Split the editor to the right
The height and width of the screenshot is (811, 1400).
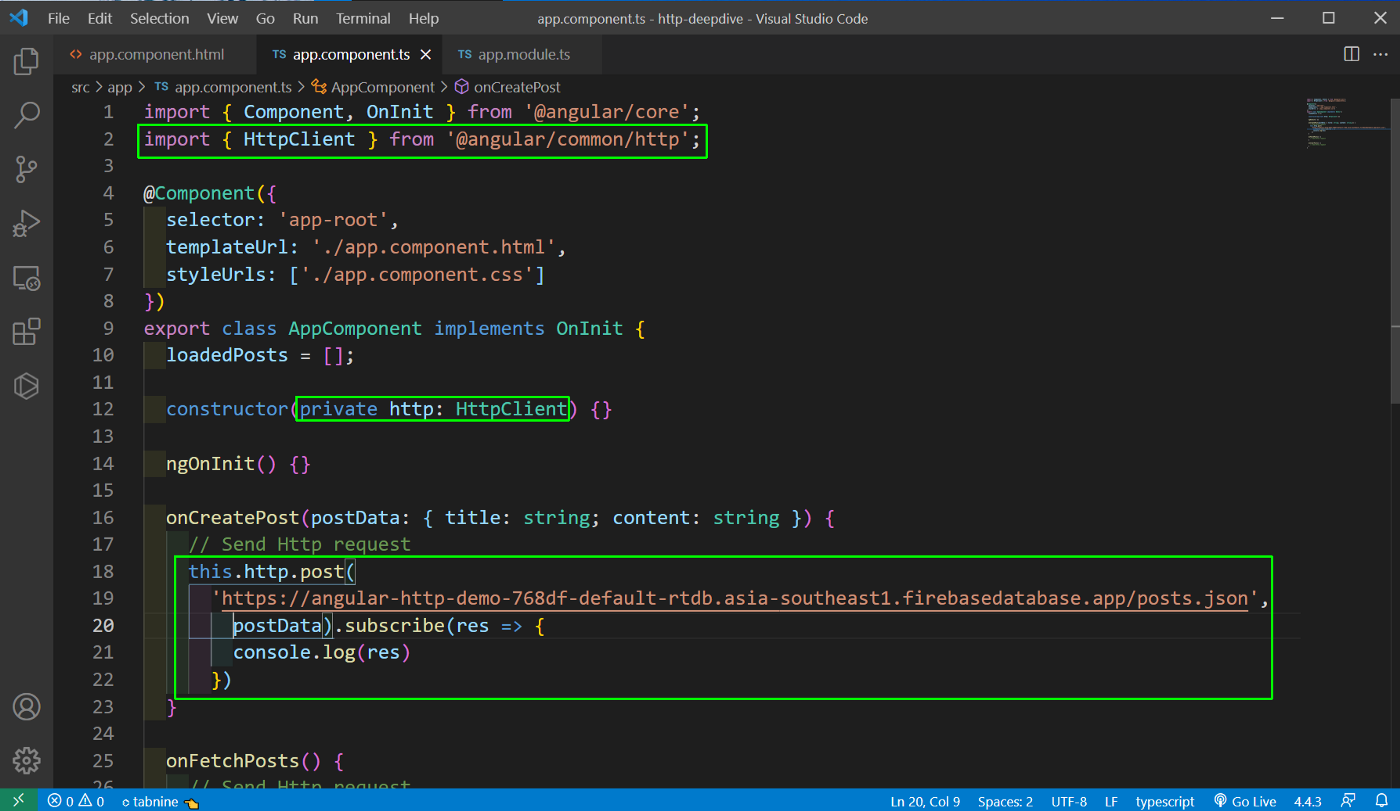click(1351, 54)
